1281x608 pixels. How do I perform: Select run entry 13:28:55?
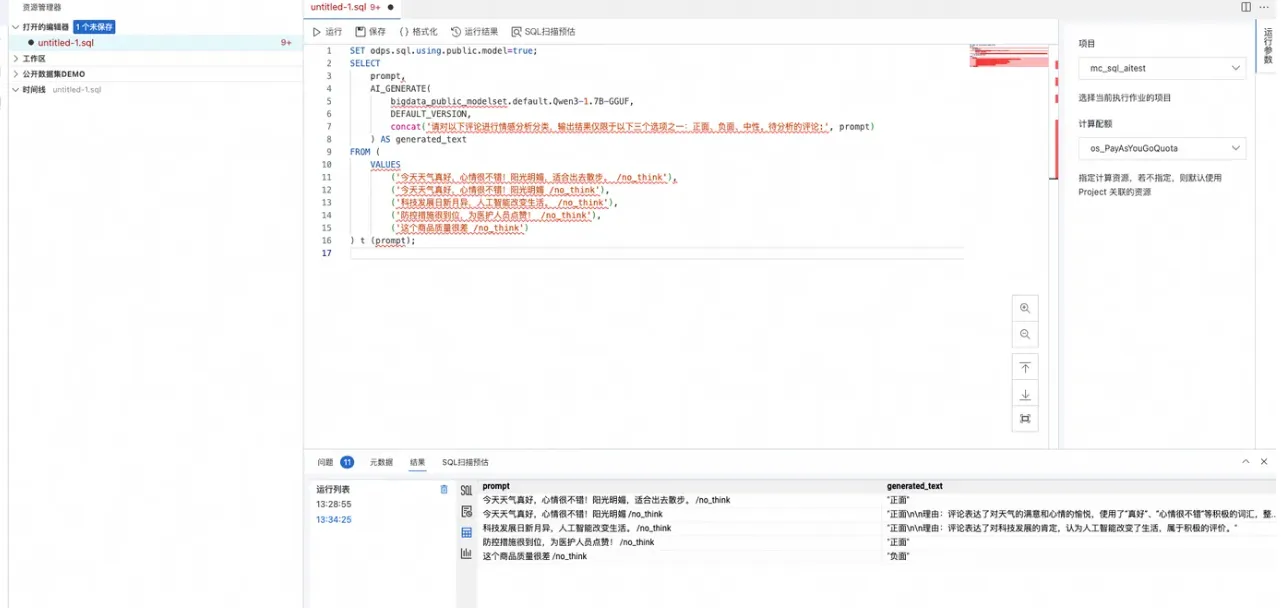[334, 504]
